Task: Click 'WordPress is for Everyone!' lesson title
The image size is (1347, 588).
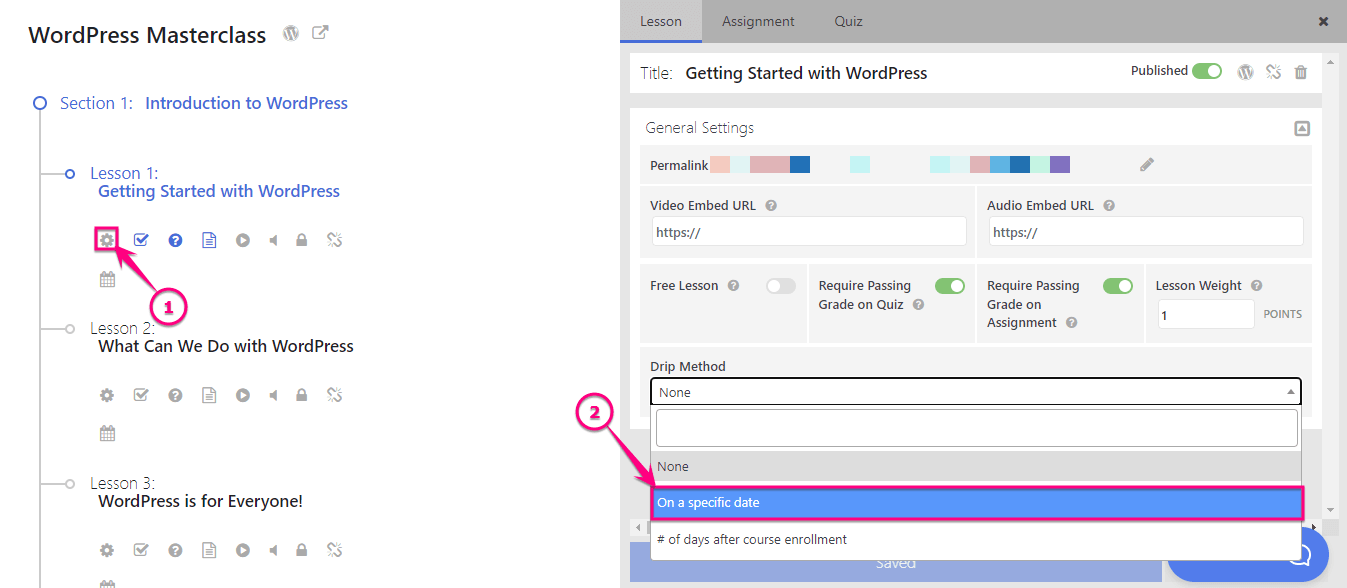Action: point(200,501)
